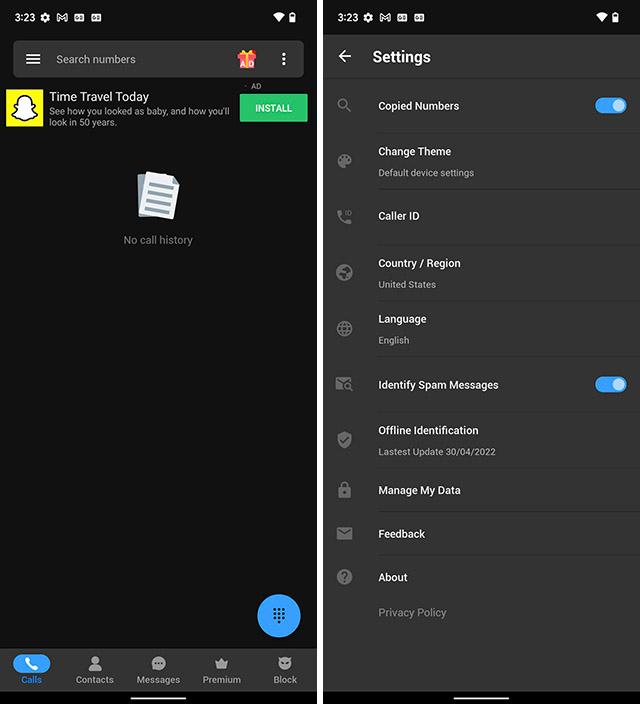640x704 pixels.
Task: Open Country / Region setting
Action: pyautogui.click(x=481, y=273)
